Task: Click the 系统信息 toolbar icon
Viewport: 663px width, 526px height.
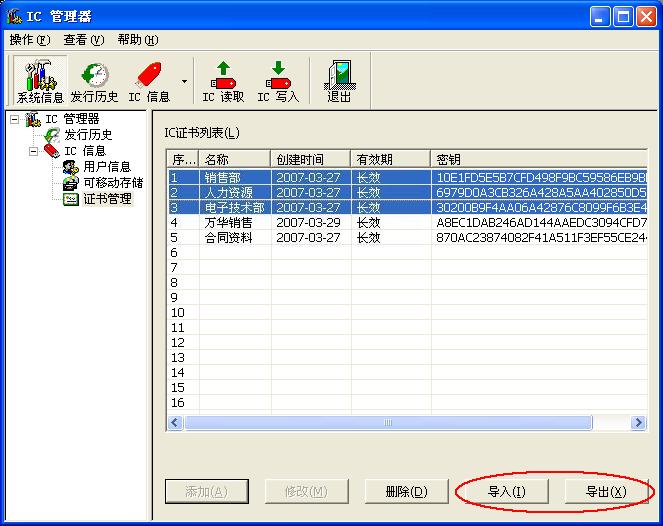Action: [x=40, y=80]
